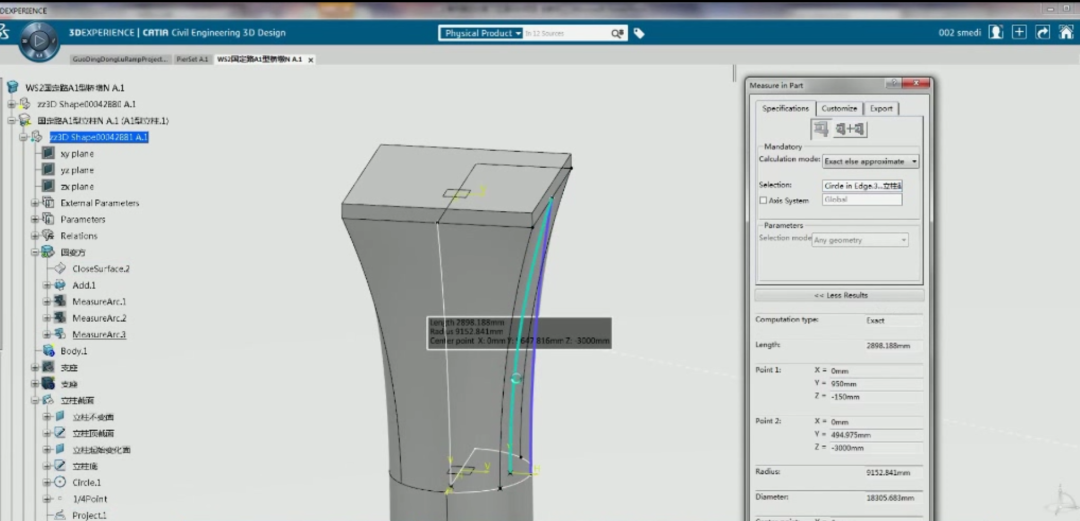Click the xy plane icon in tree
1080x521 pixels.
[x=48, y=154]
